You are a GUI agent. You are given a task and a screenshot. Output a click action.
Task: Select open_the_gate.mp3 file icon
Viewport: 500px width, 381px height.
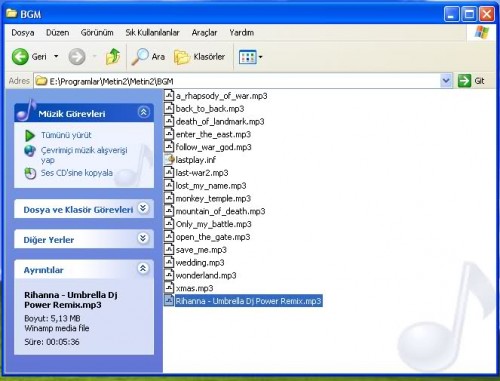pyautogui.click(x=169, y=236)
